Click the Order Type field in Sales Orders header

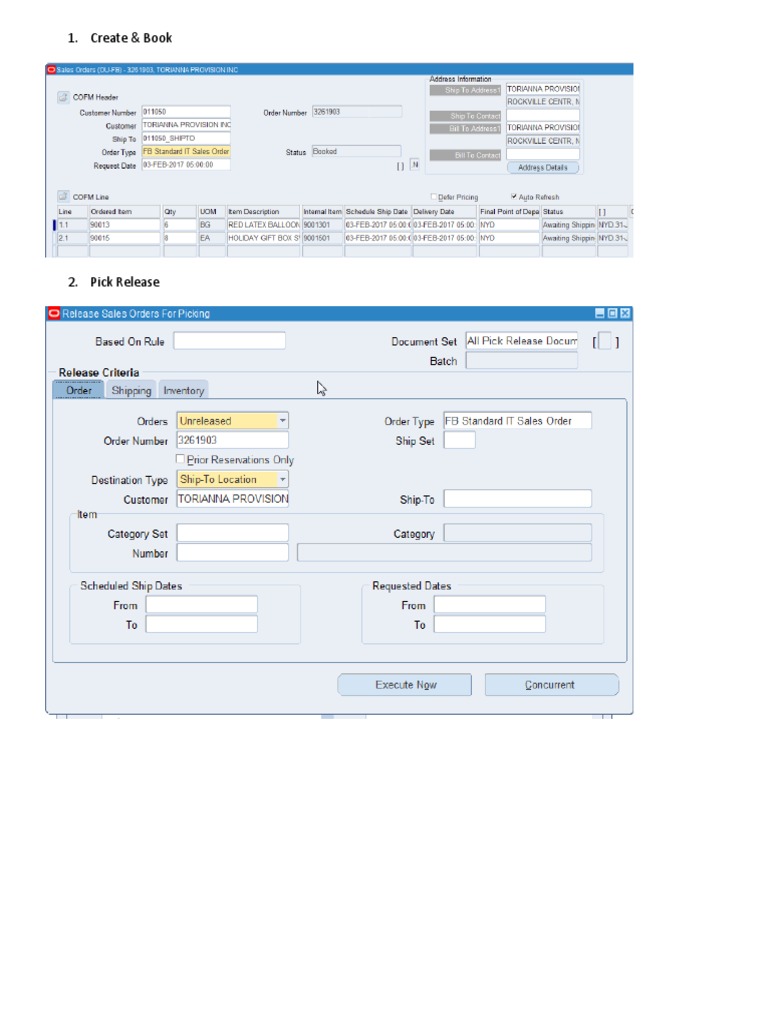pos(186,152)
